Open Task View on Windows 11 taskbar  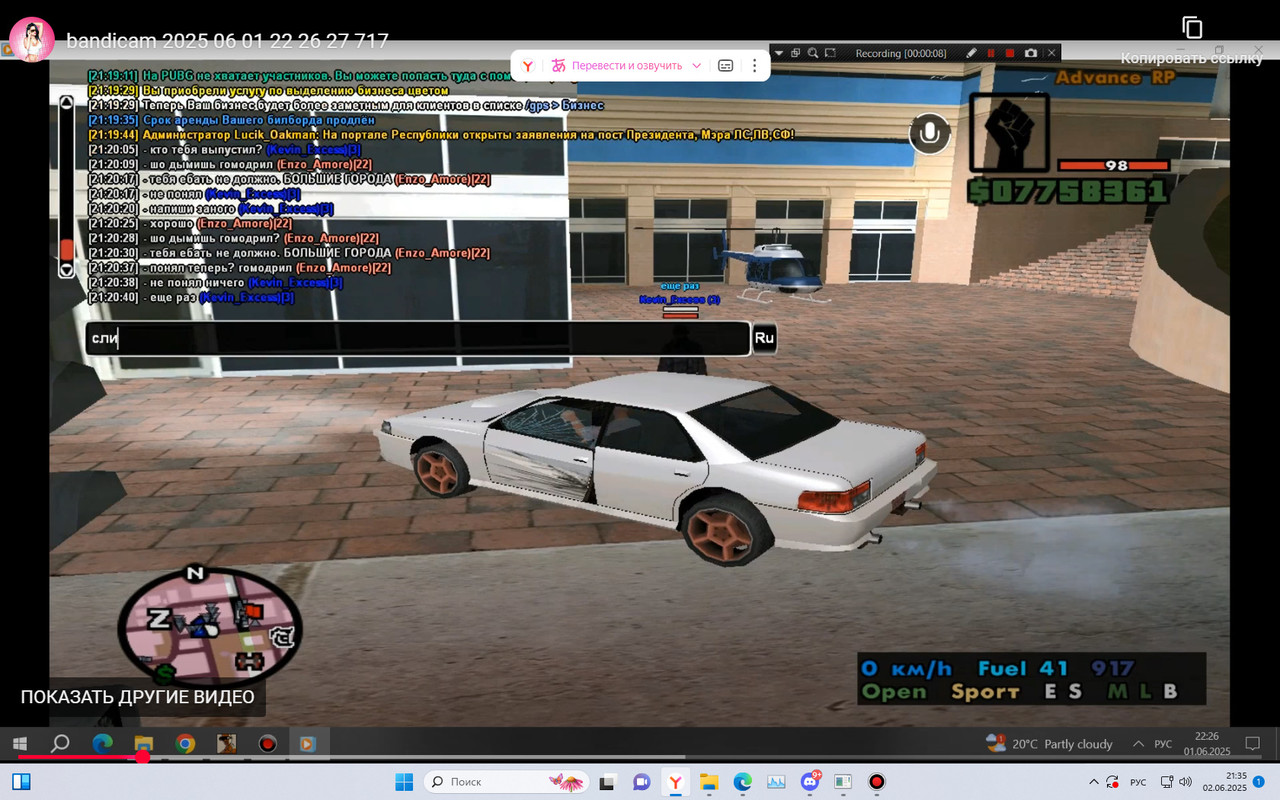(x=609, y=782)
